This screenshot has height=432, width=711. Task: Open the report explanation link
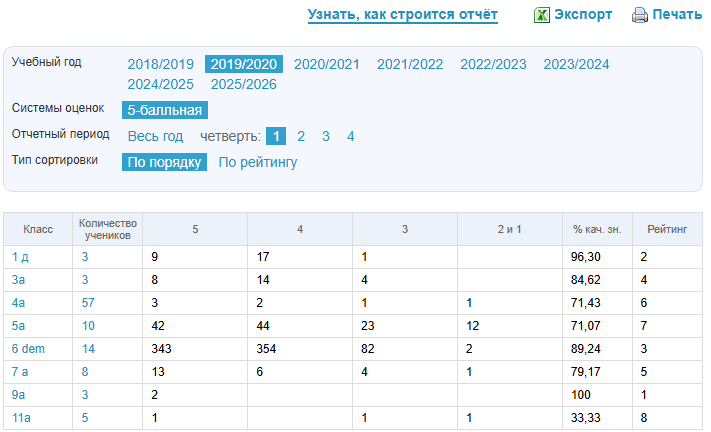(402, 14)
